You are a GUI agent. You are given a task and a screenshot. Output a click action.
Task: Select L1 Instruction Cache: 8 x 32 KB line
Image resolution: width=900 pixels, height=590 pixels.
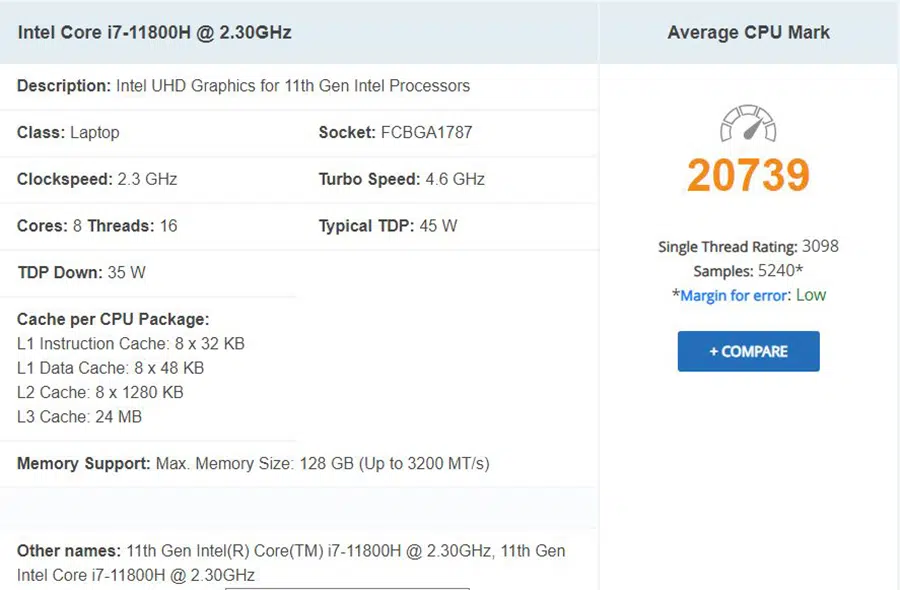tap(131, 343)
